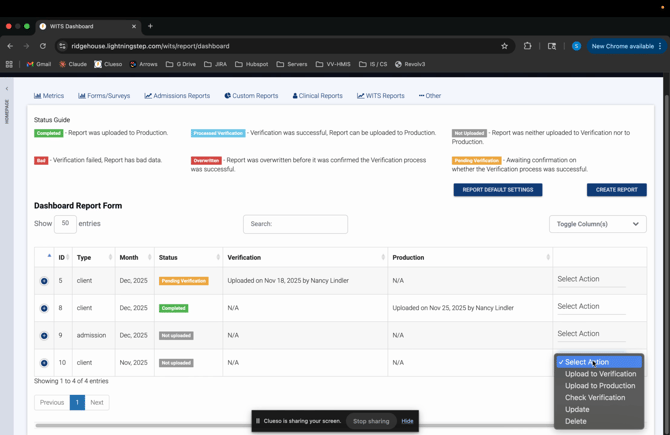
Task: Open the Claude bookmark
Action: 73,64
